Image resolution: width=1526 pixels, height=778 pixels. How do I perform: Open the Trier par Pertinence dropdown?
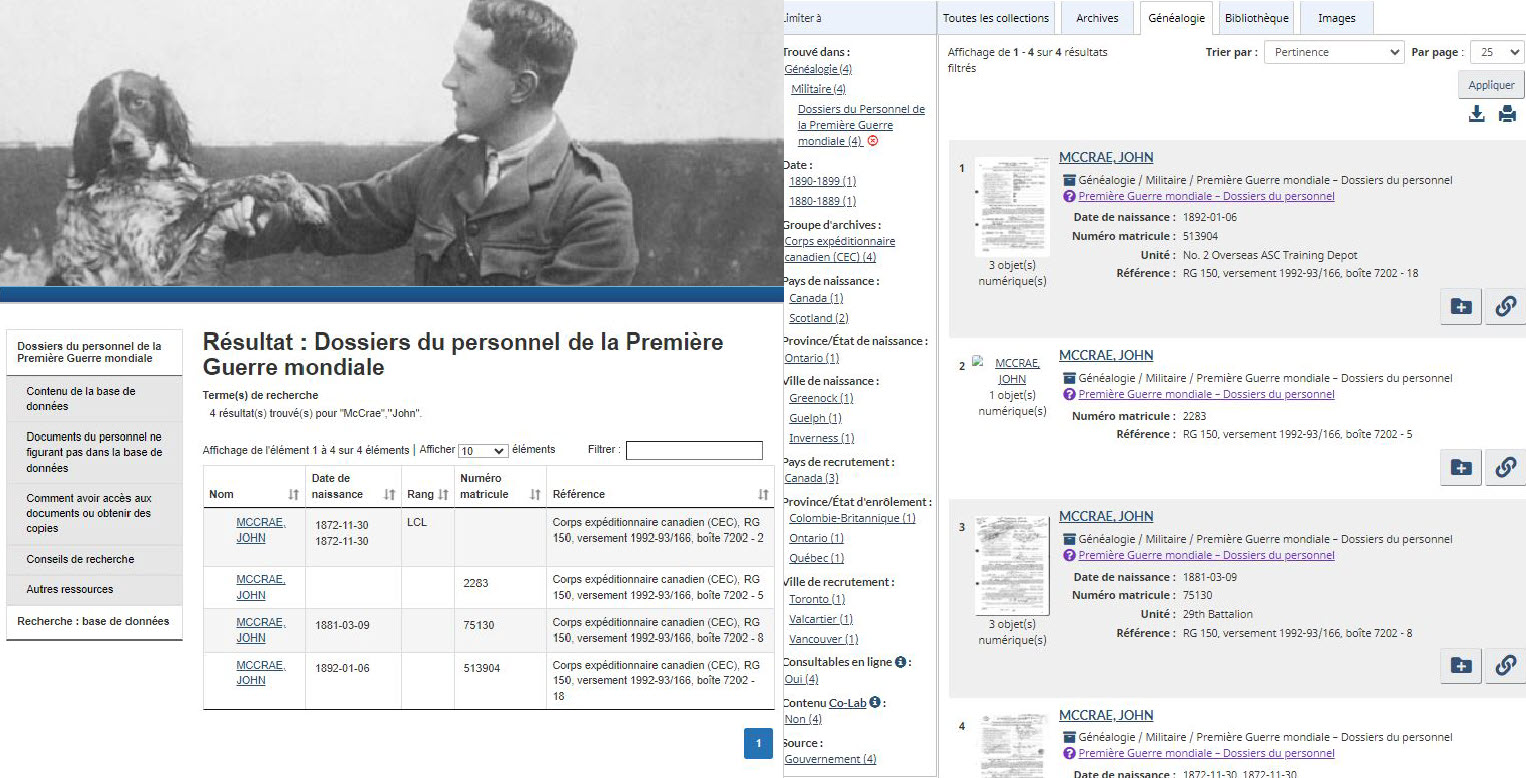tap(1333, 52)
